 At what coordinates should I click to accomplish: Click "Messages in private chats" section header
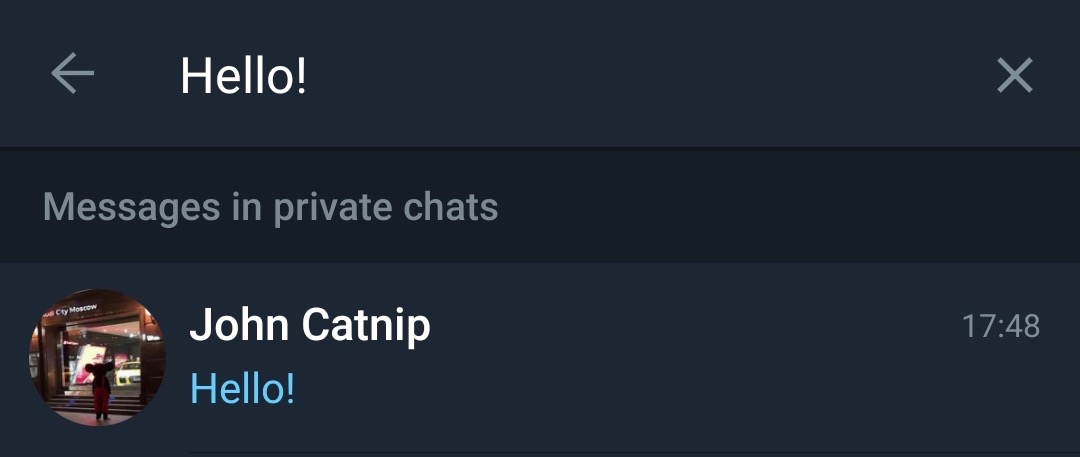coord(270,207)
